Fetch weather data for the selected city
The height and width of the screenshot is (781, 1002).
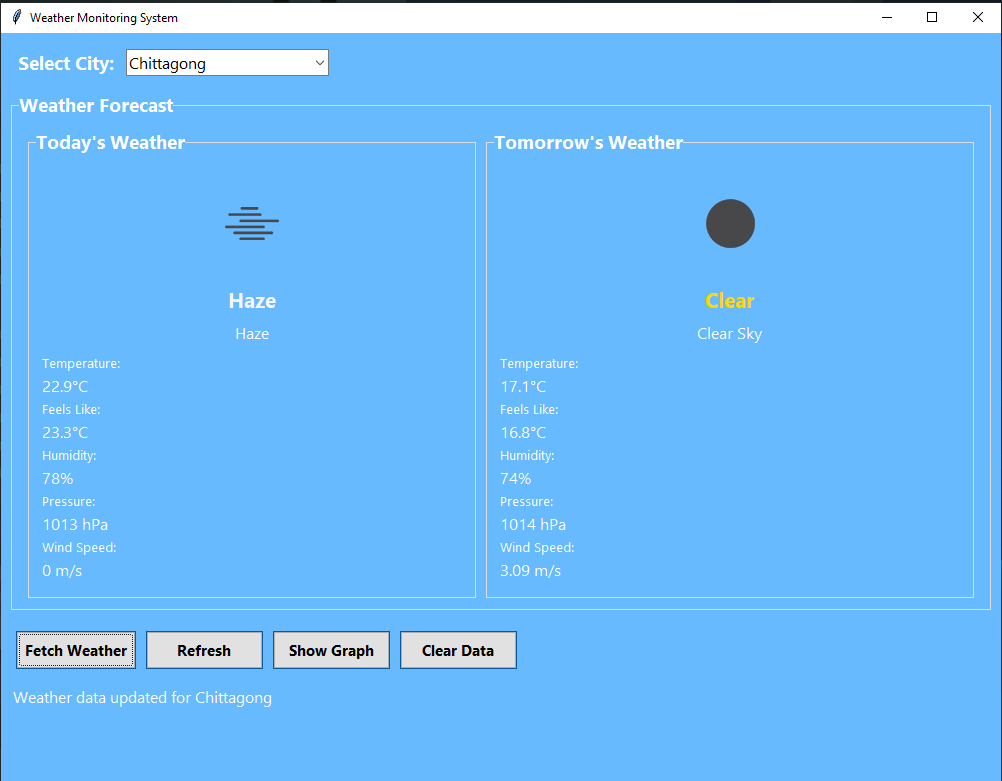(x=76, y=650)
